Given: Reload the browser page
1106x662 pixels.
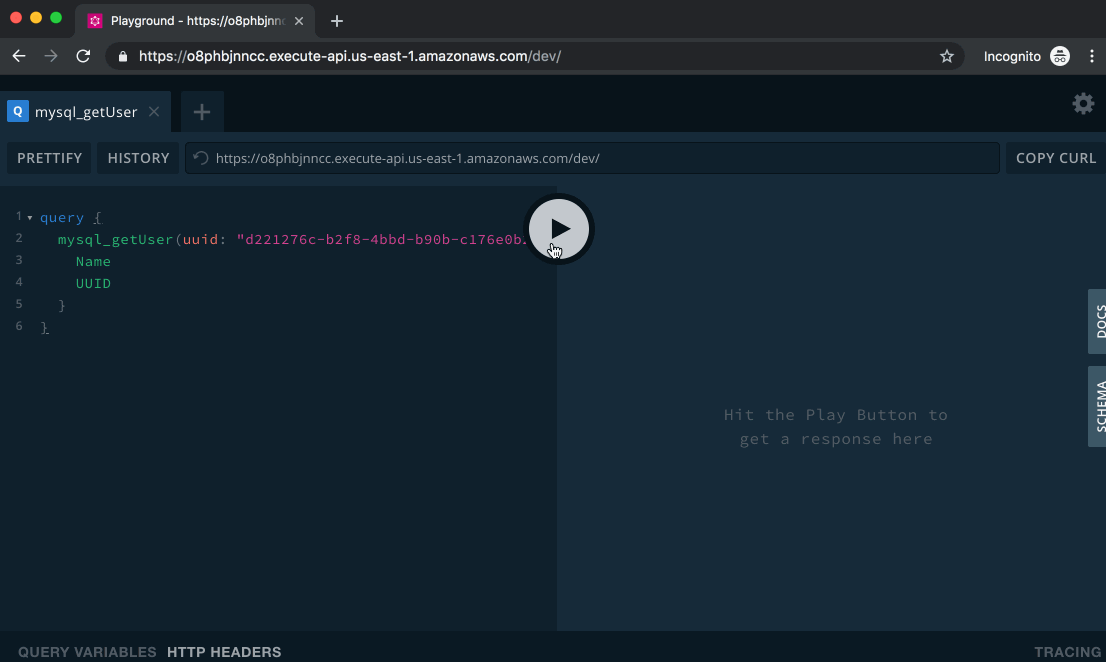Looking at the screenshot, I should [83, 56].
